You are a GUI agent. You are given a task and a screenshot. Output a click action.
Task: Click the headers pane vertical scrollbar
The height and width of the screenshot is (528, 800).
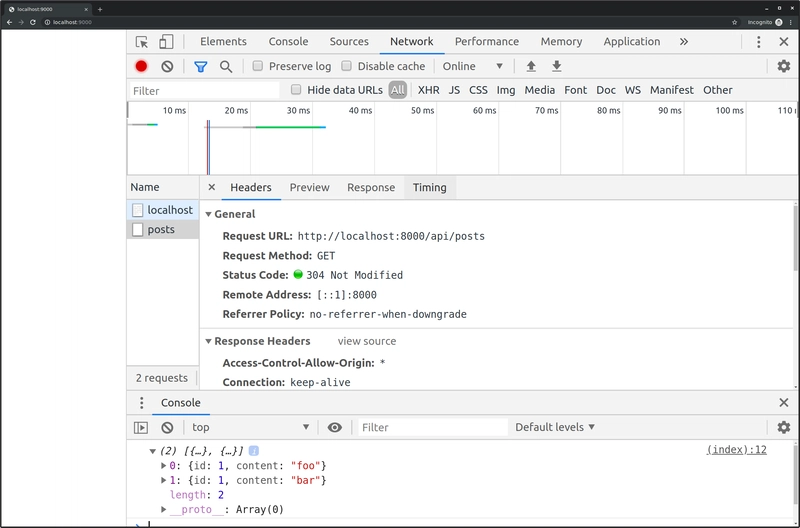click(x=796, y=237)
